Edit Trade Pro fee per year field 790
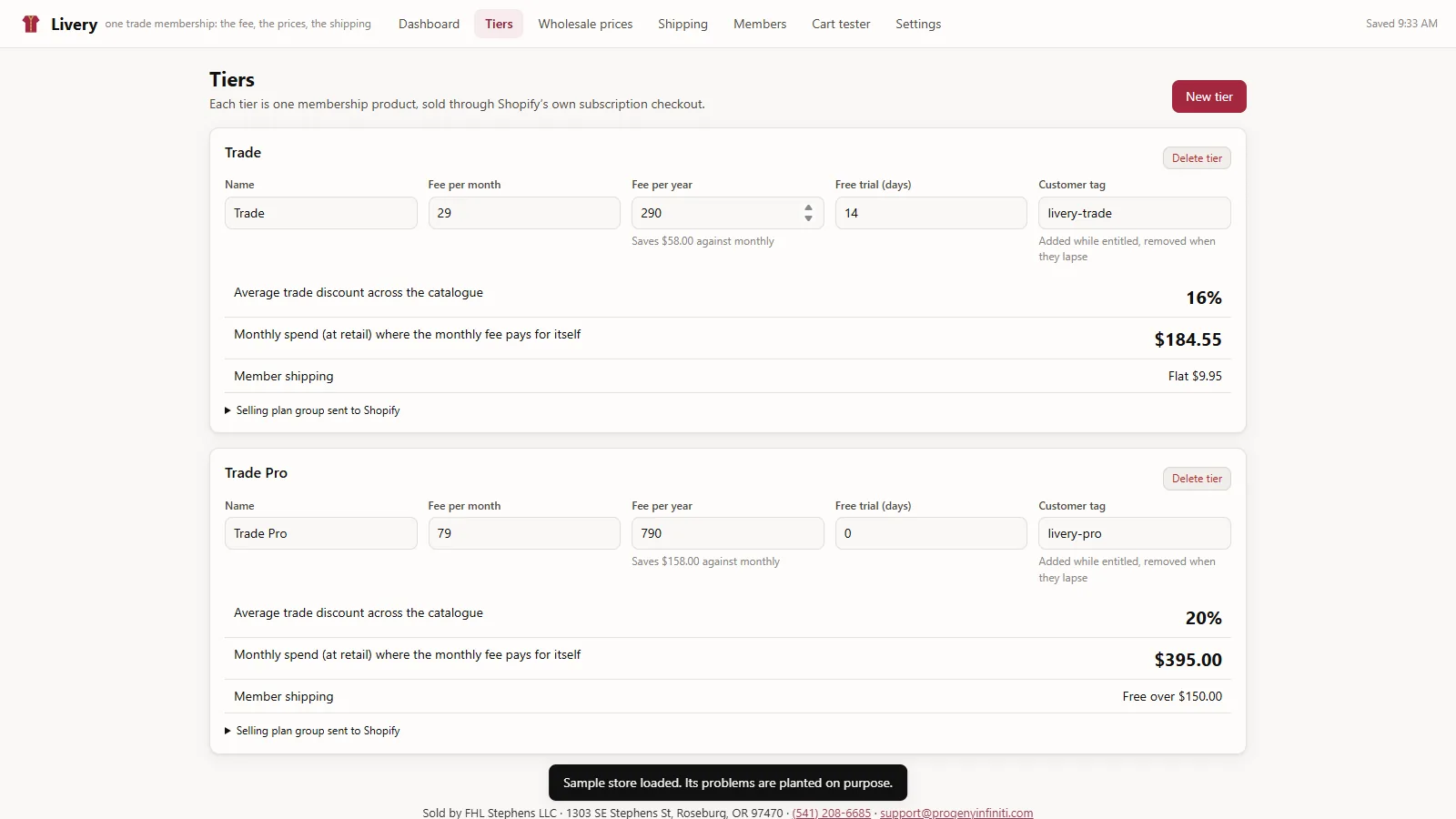 point(727,533)
